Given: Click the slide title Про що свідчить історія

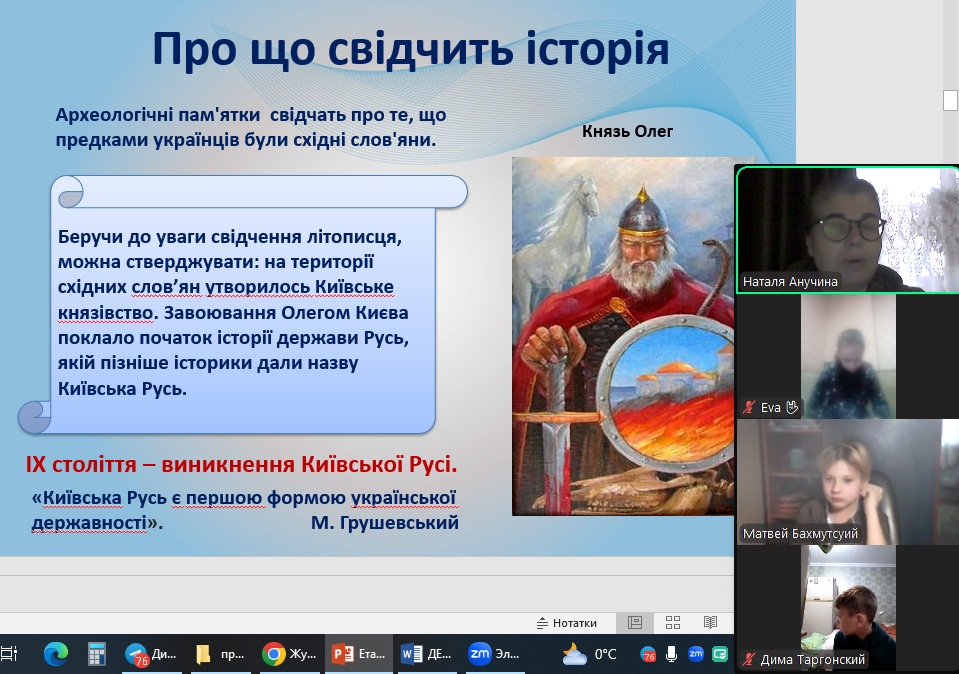Looking at the screenshot, I should pyautogui.click(x=410, y=48).
